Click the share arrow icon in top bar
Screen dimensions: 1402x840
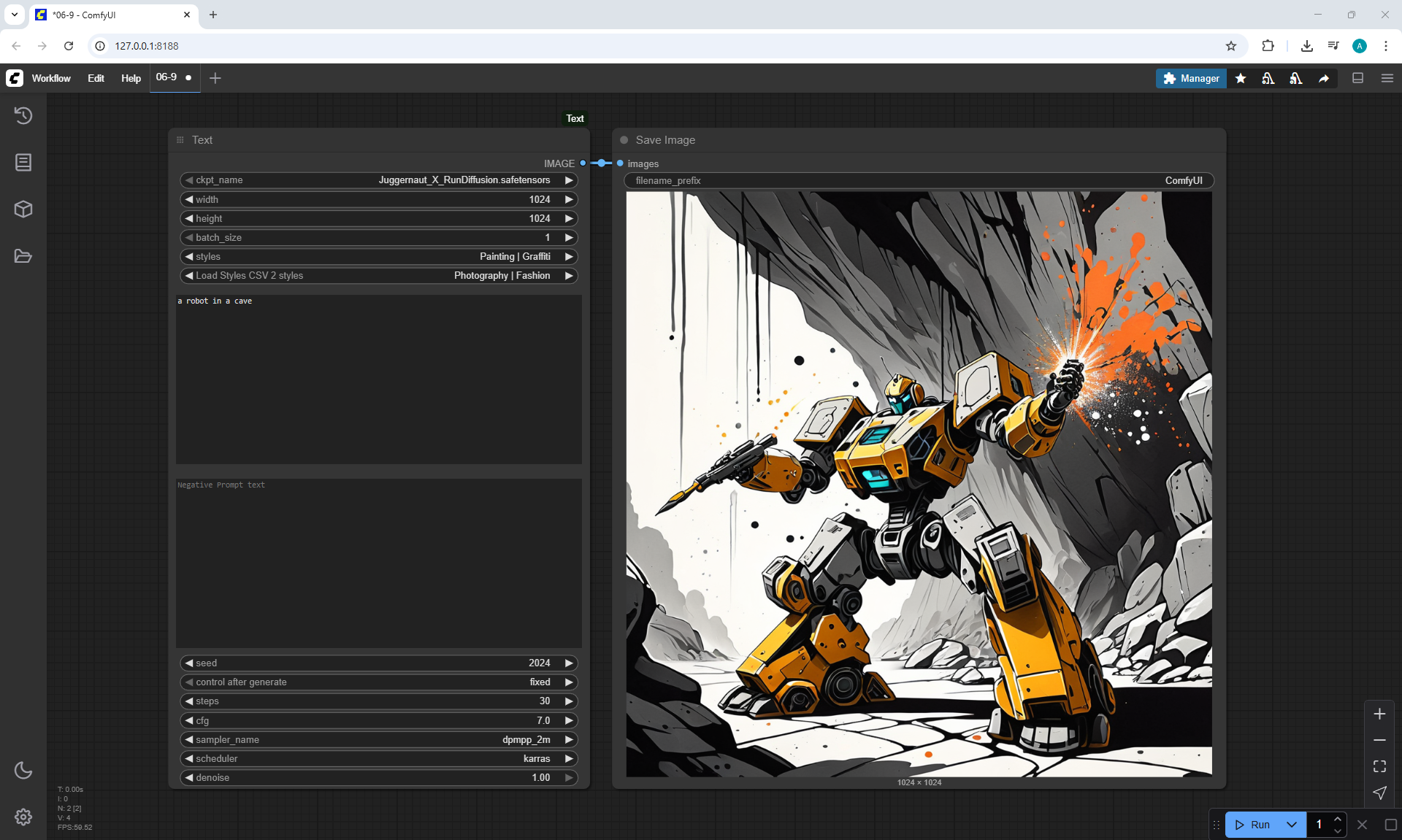point(1324,78)
